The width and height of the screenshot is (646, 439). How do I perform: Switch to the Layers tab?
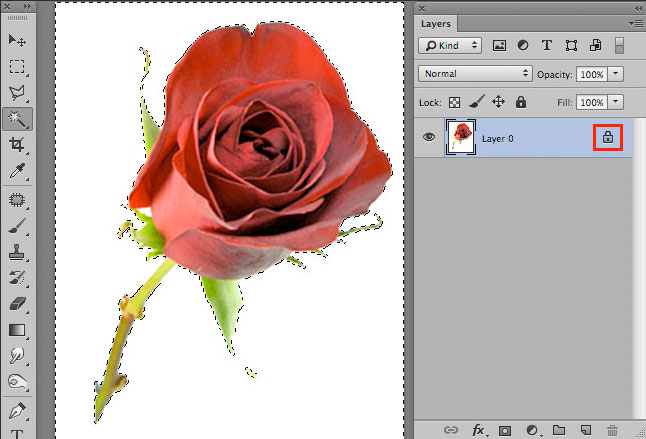click(436, 22)
